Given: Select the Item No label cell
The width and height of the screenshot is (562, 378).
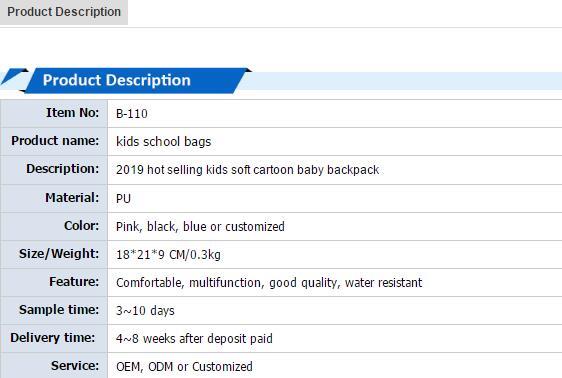Looking at the screenshot, I should [x=54, y=113].
